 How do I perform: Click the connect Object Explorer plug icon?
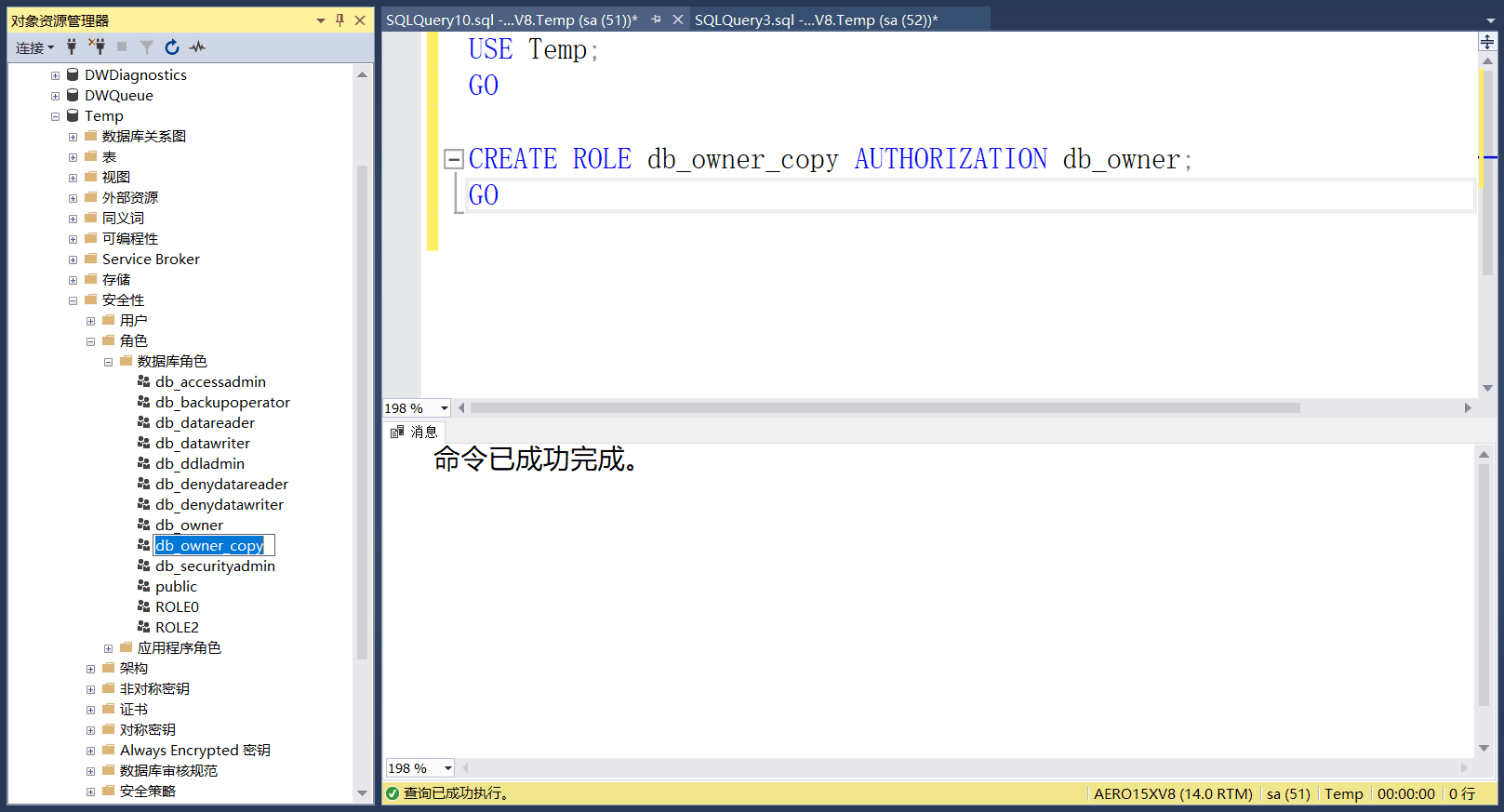click(72, 47)
